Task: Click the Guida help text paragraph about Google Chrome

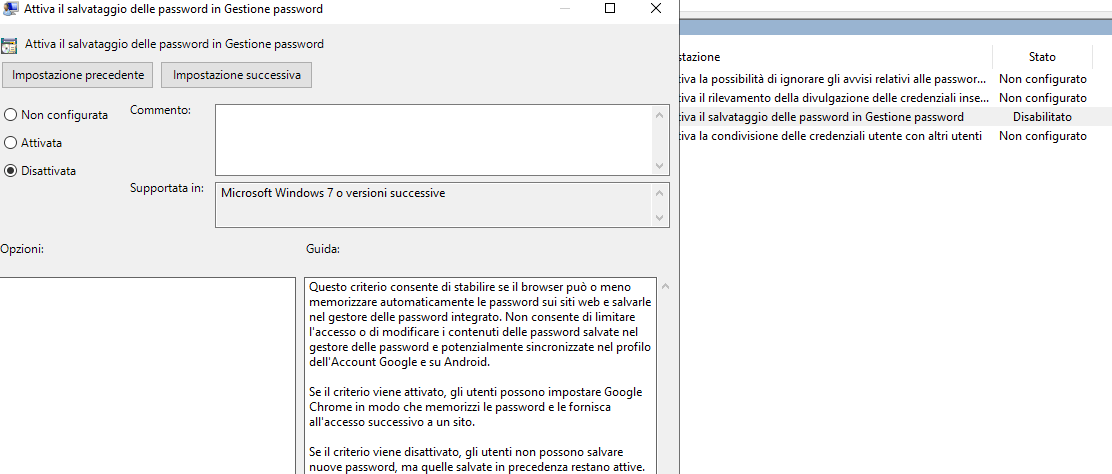Action: 477,407
